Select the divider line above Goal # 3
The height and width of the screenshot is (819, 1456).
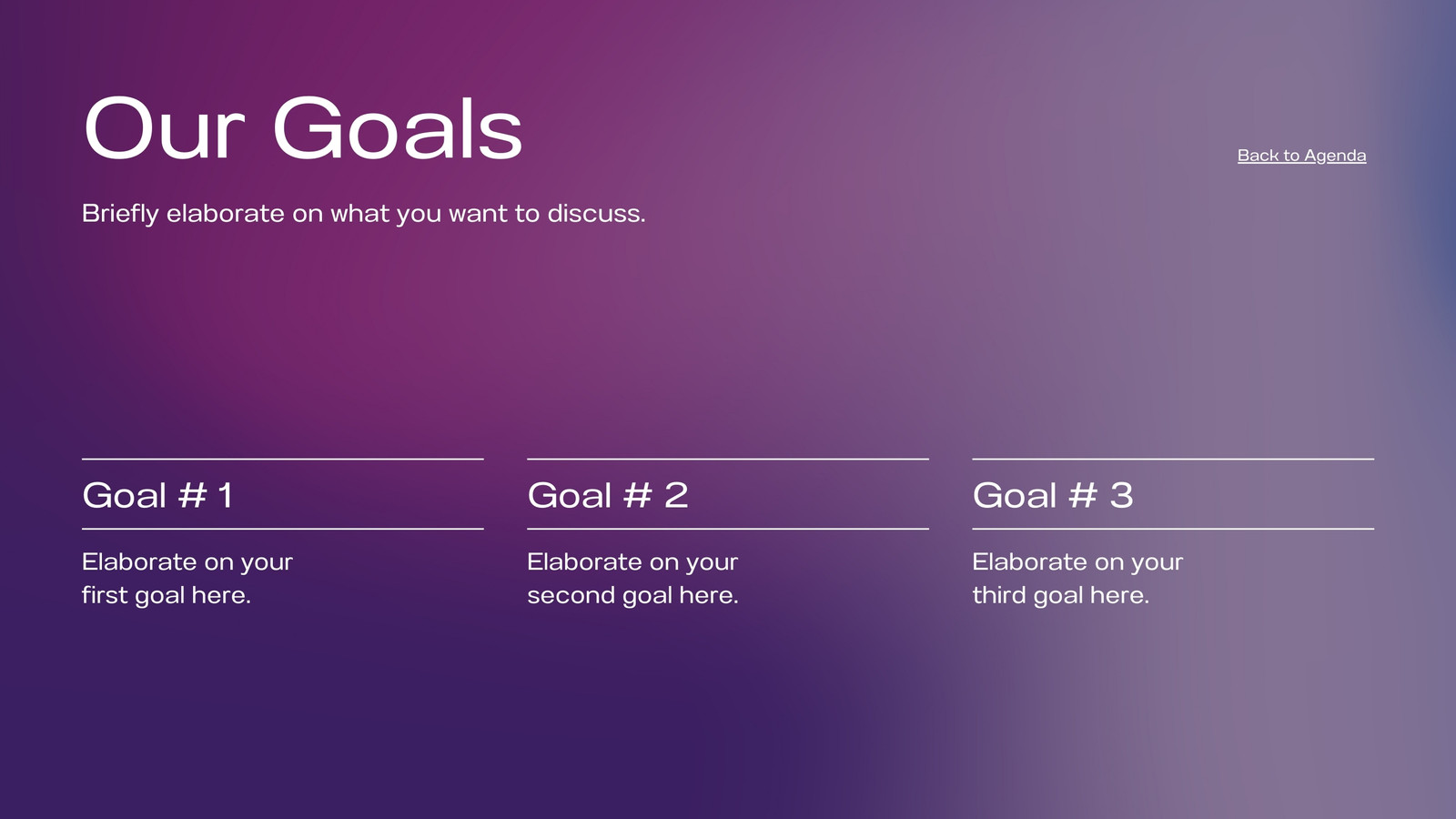coord(1173,459)
